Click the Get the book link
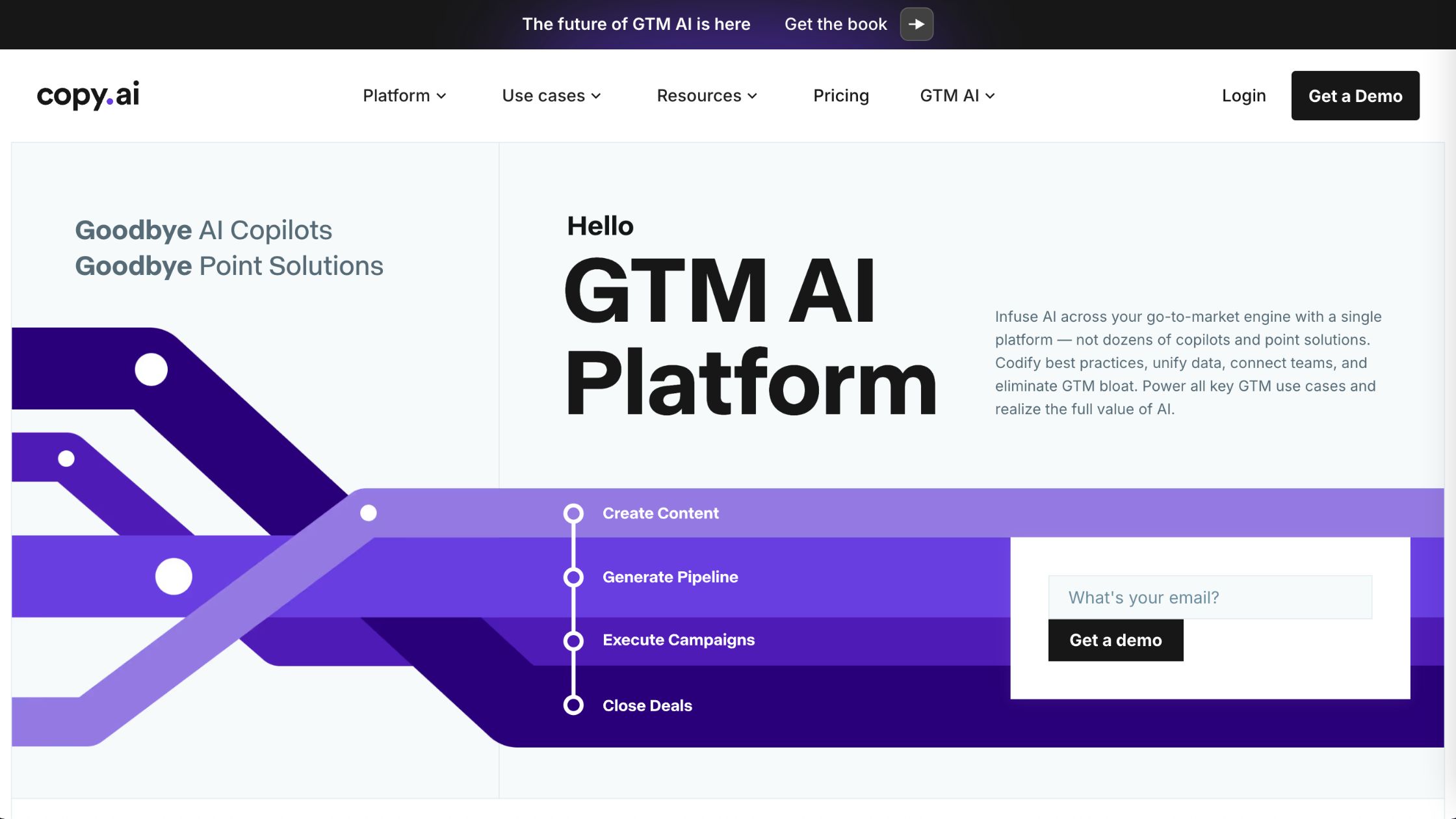Screen dimensions: 1456x819 click(x=835, y=24)
